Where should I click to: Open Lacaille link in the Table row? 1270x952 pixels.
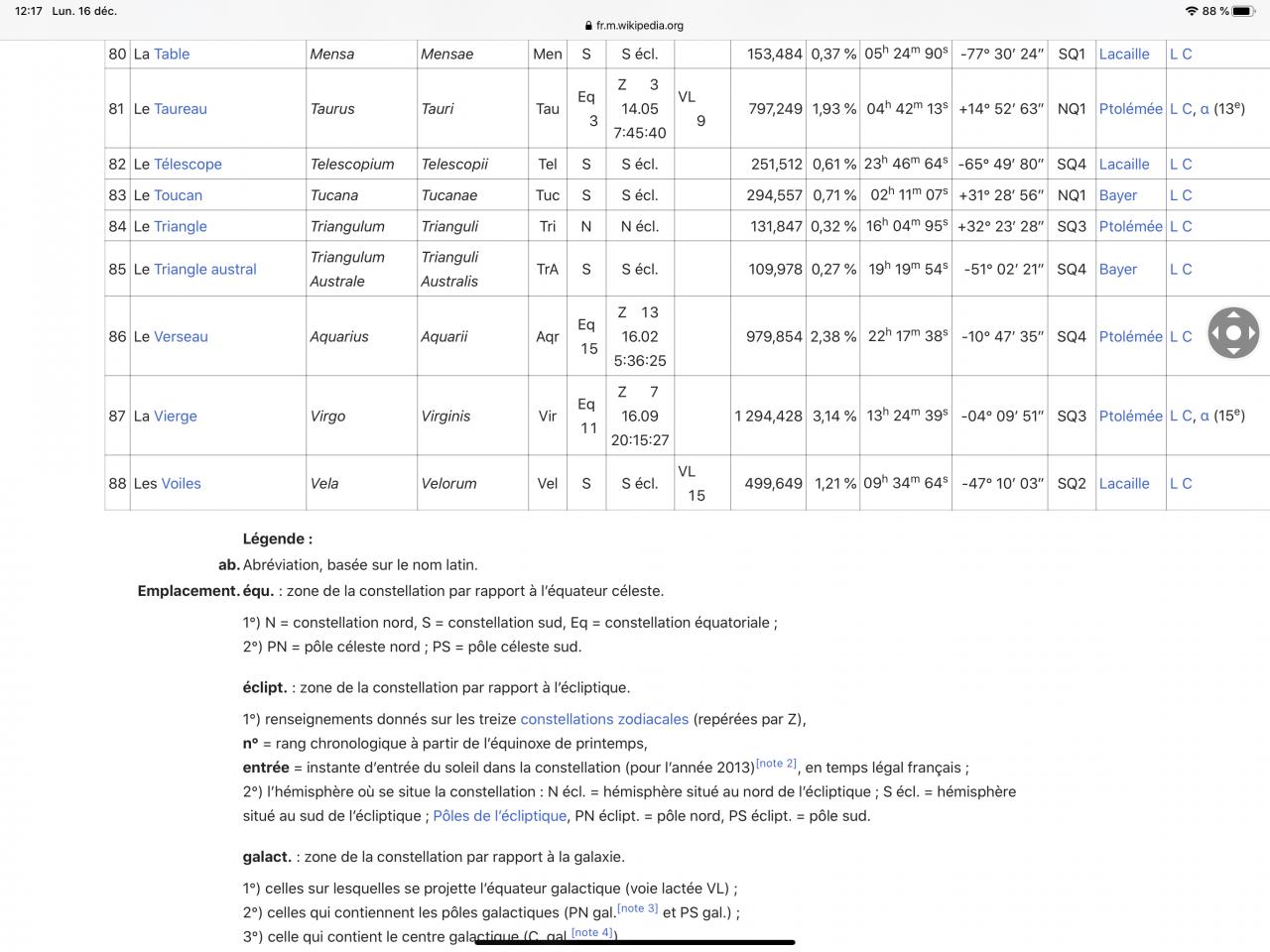point(1124,55)
